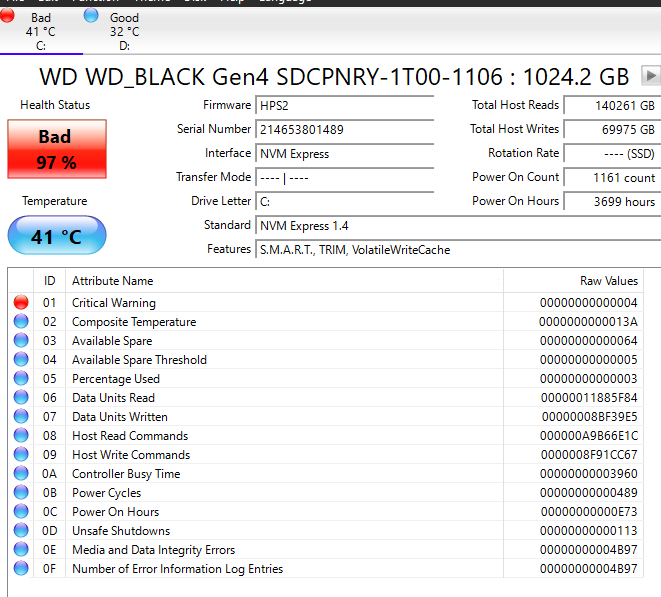Click the Power On Hours value 3699 hours

(x=613, y=202)
